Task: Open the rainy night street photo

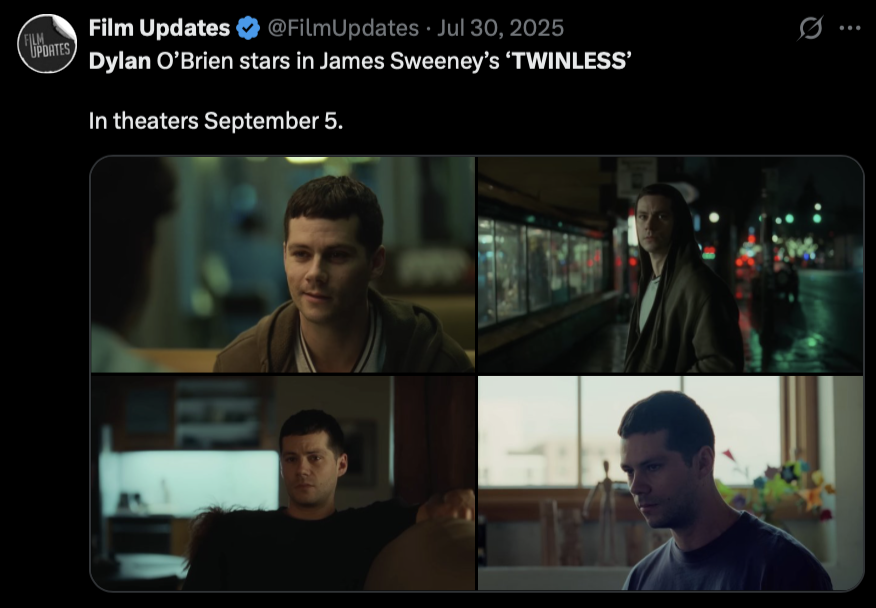Action: pyautogui.click(x=670, y=264)
